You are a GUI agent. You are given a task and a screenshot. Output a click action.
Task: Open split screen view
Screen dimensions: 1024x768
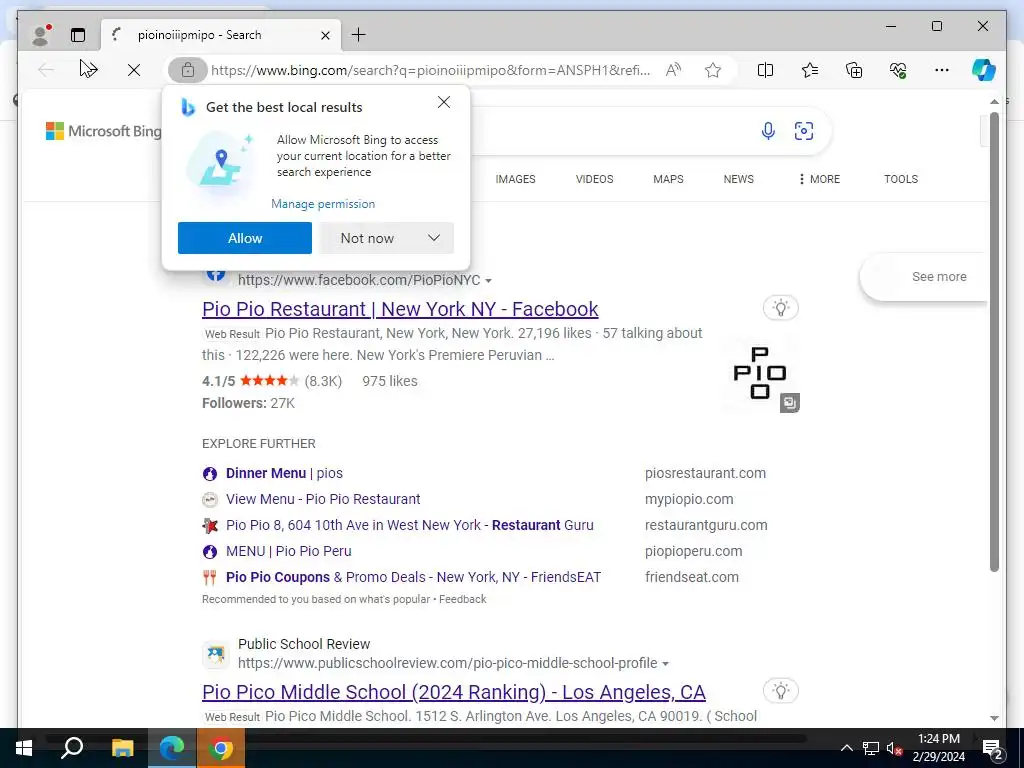coord(765,70)
